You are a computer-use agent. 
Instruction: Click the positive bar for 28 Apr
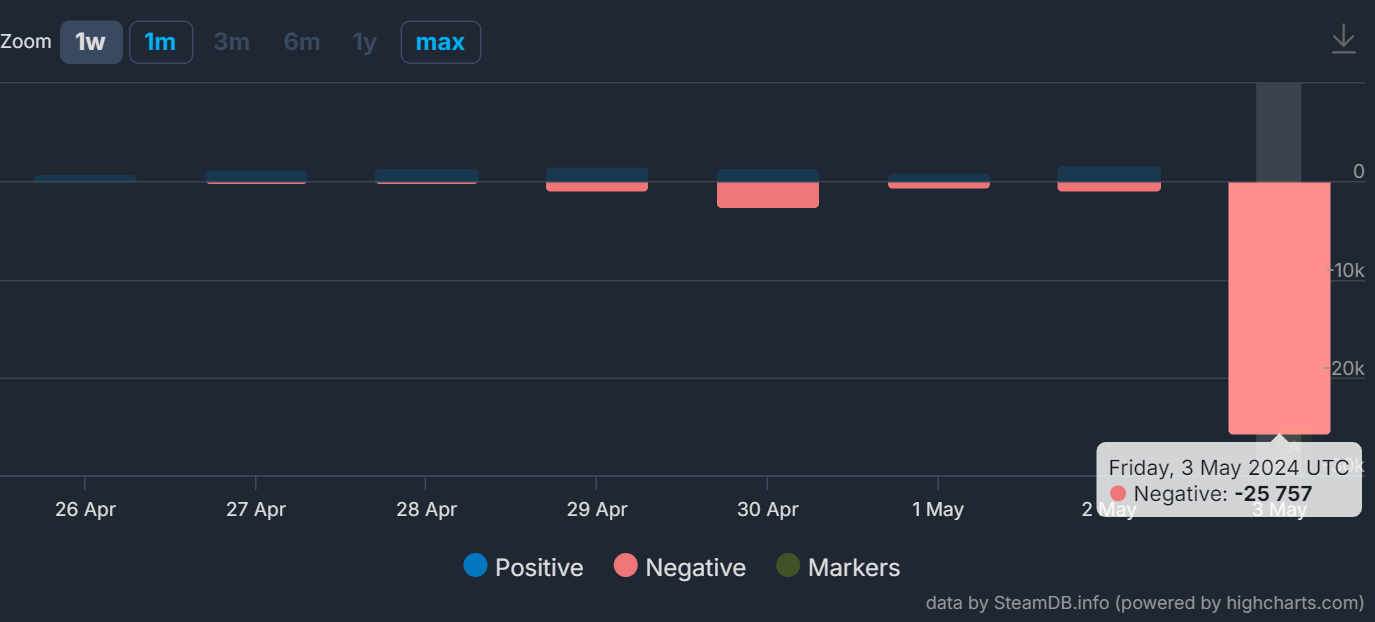coord(426,175)
